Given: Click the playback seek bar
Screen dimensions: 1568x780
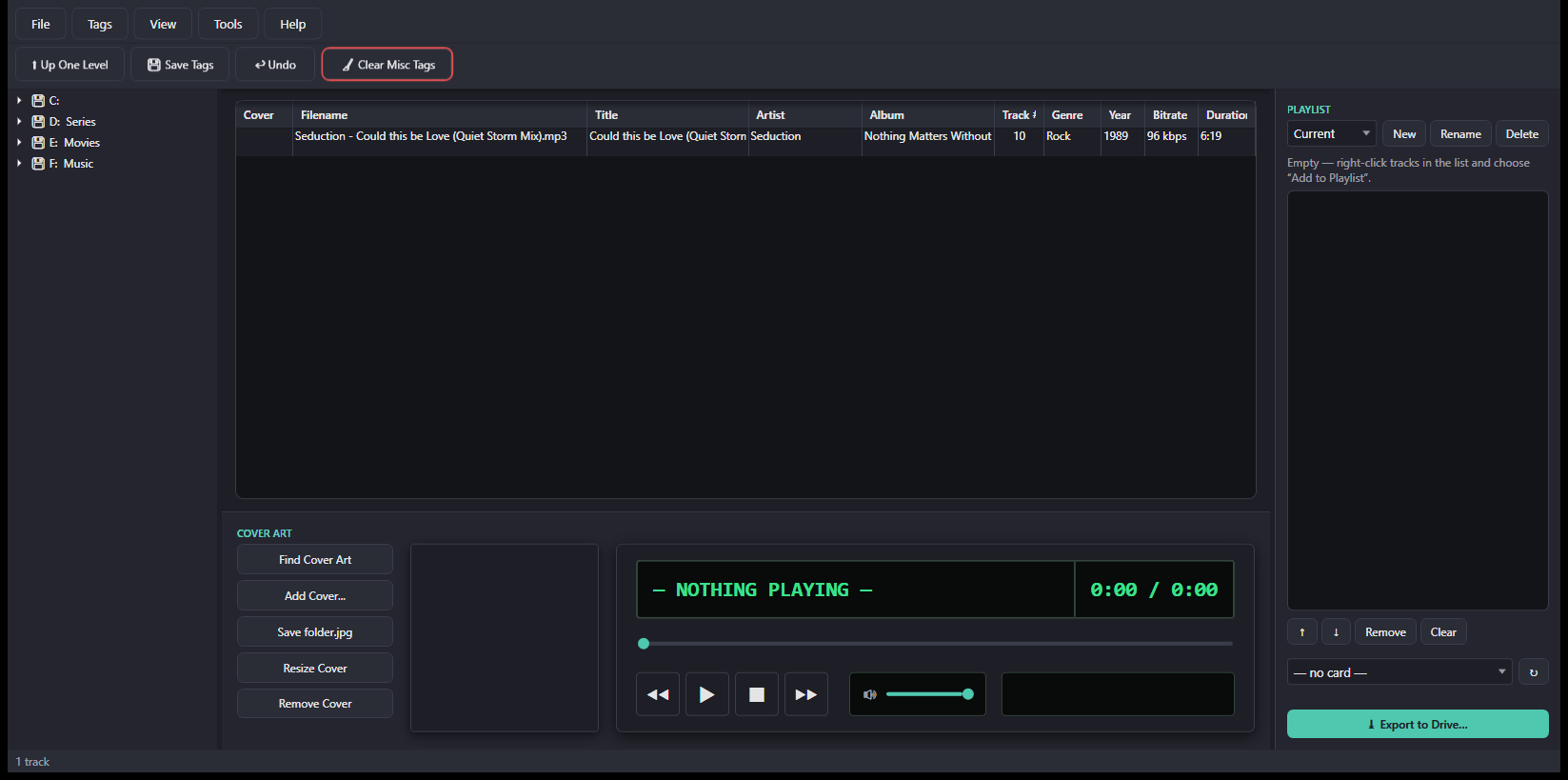Looking at the screenshot, I should tap(936, 644).
